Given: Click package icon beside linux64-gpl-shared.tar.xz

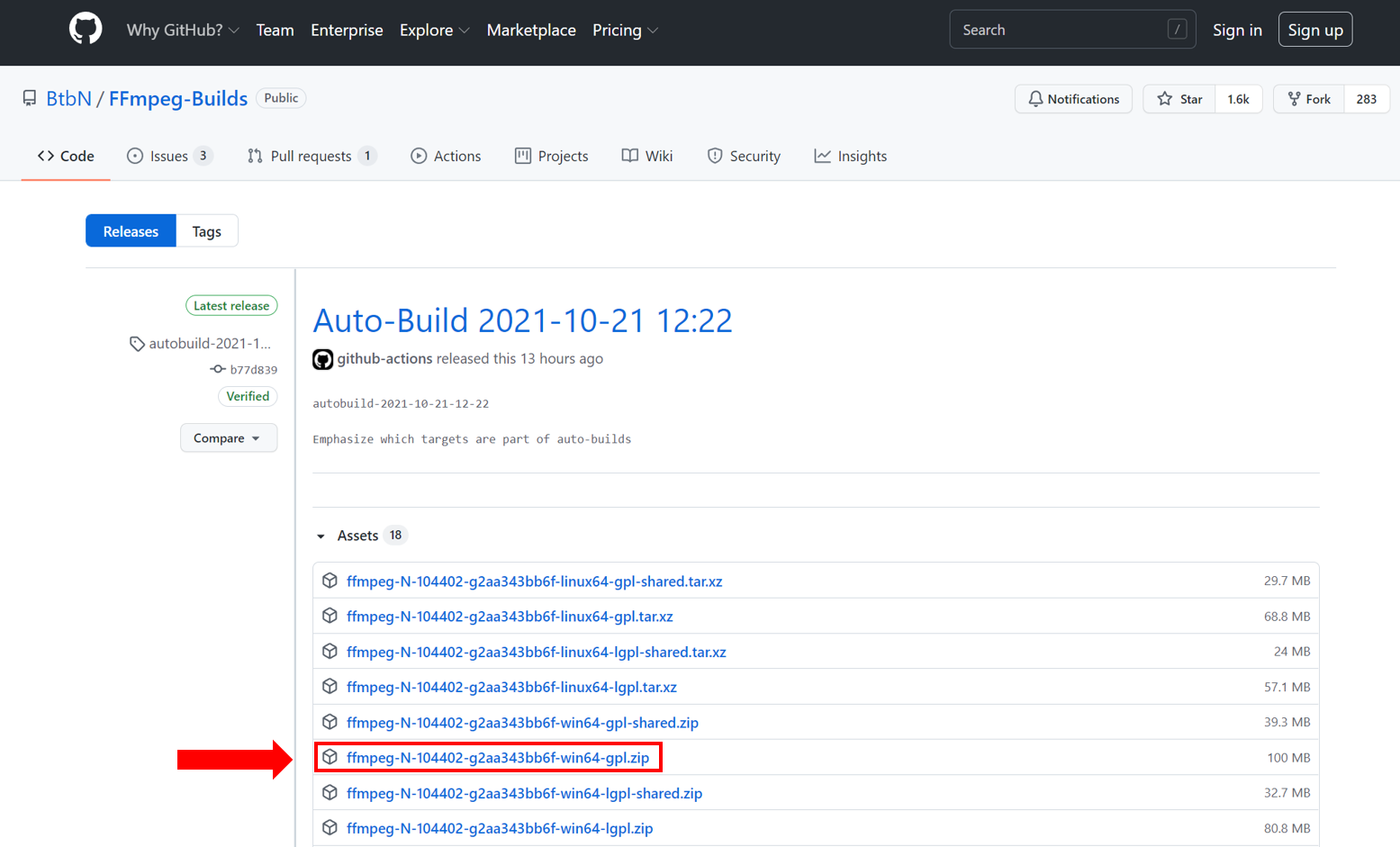Looking at the screenshot, I should click(x=330, y=581).
